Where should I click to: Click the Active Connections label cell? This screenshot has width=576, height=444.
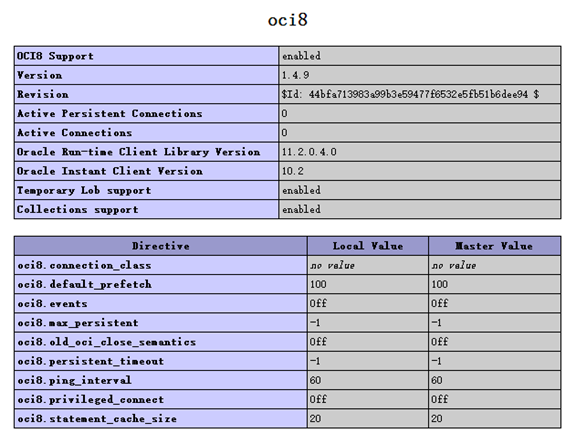tap(147, 133)
